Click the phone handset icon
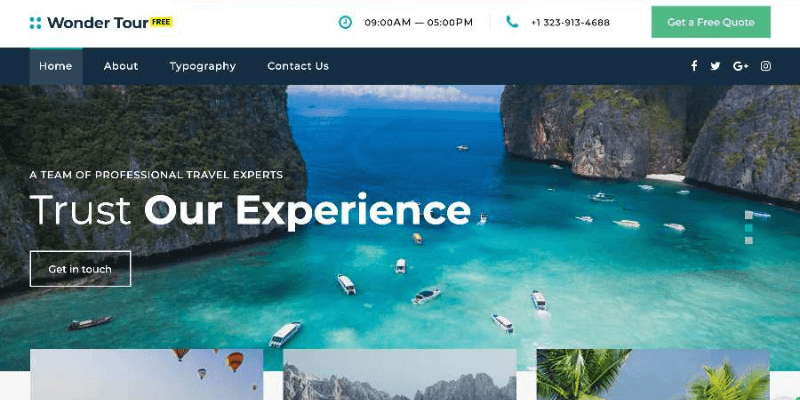Screen dimensions: 800x400 pyautogui.click(x=512, y=22)
